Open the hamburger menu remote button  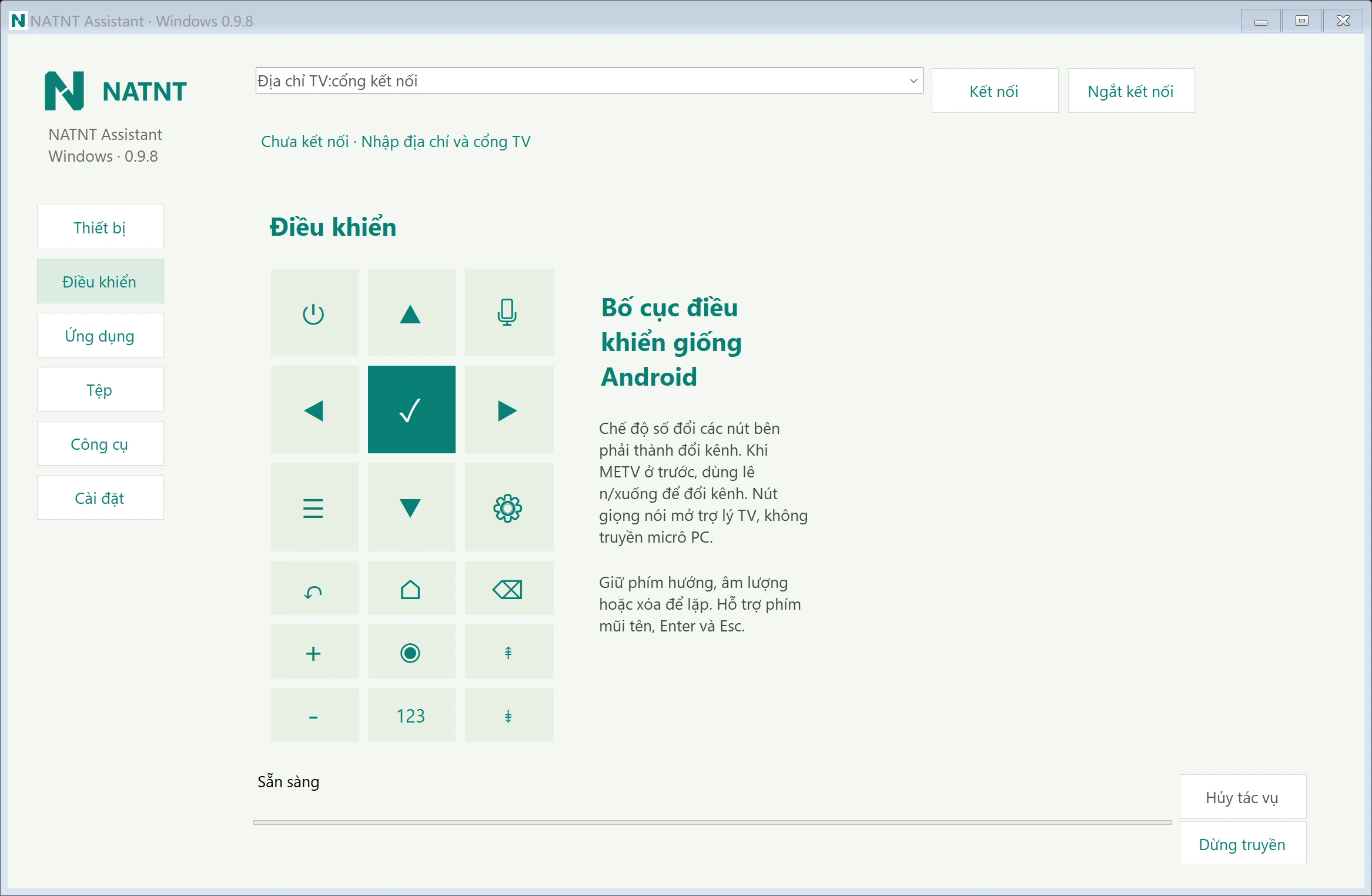pyautogui.click(x=314, y=507)
